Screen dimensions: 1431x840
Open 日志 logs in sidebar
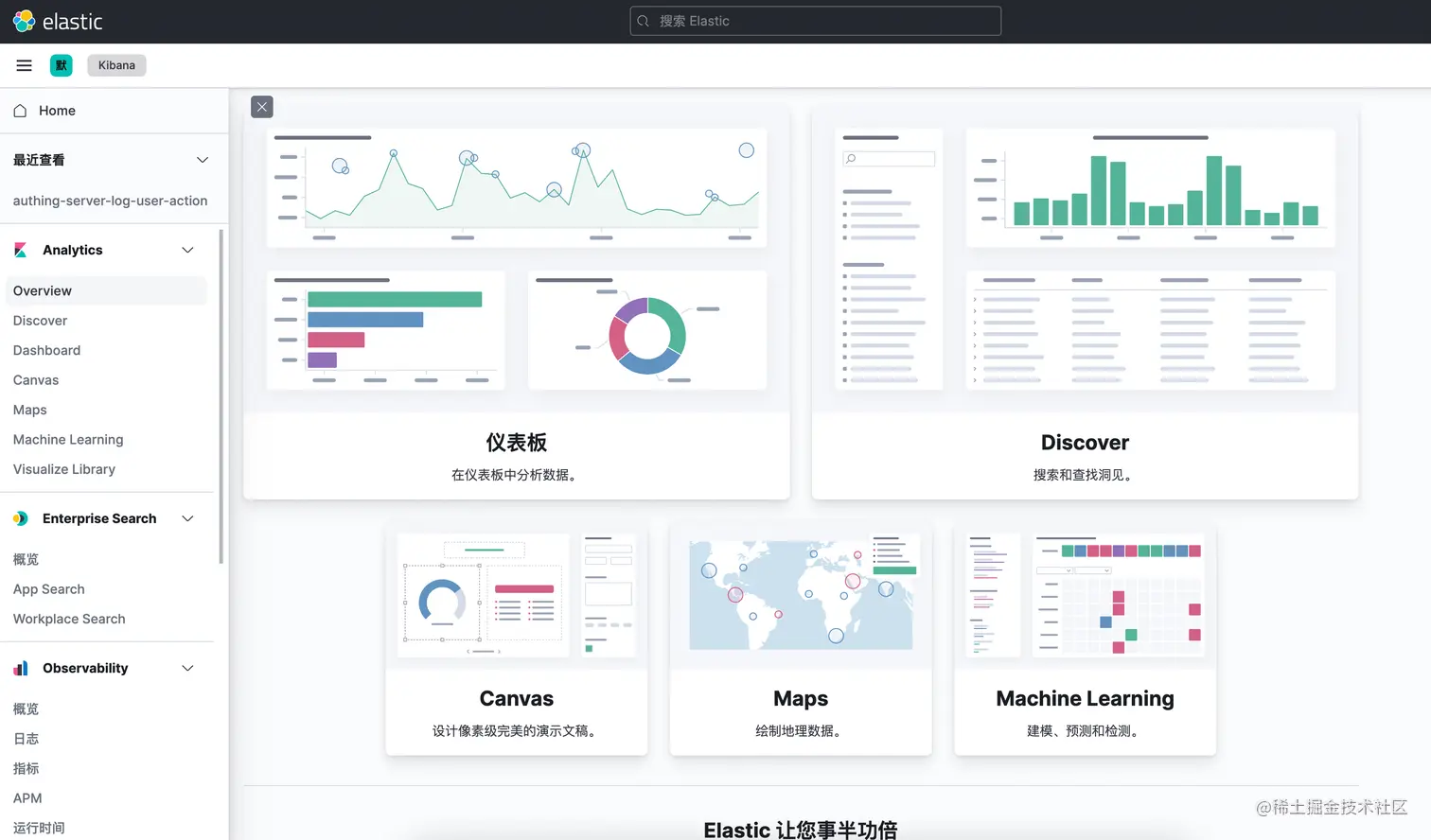click(26, 739)
